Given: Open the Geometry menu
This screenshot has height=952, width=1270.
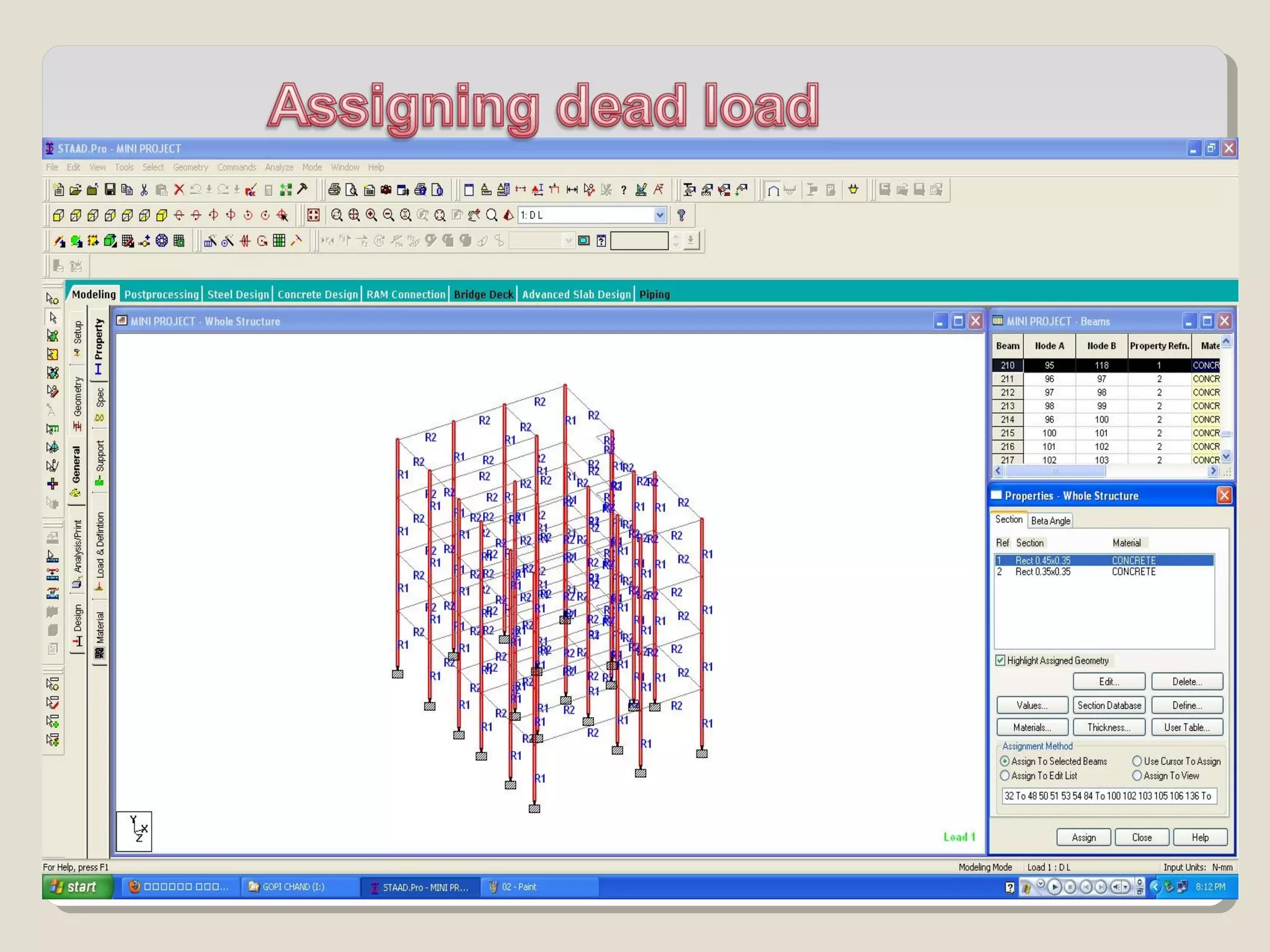Looking at the screenshot, I should coord(190,167).
